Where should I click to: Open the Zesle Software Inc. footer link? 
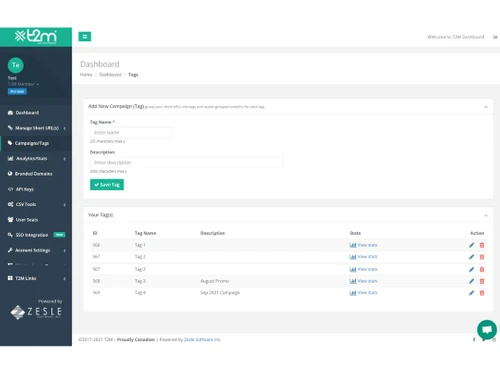202,340
